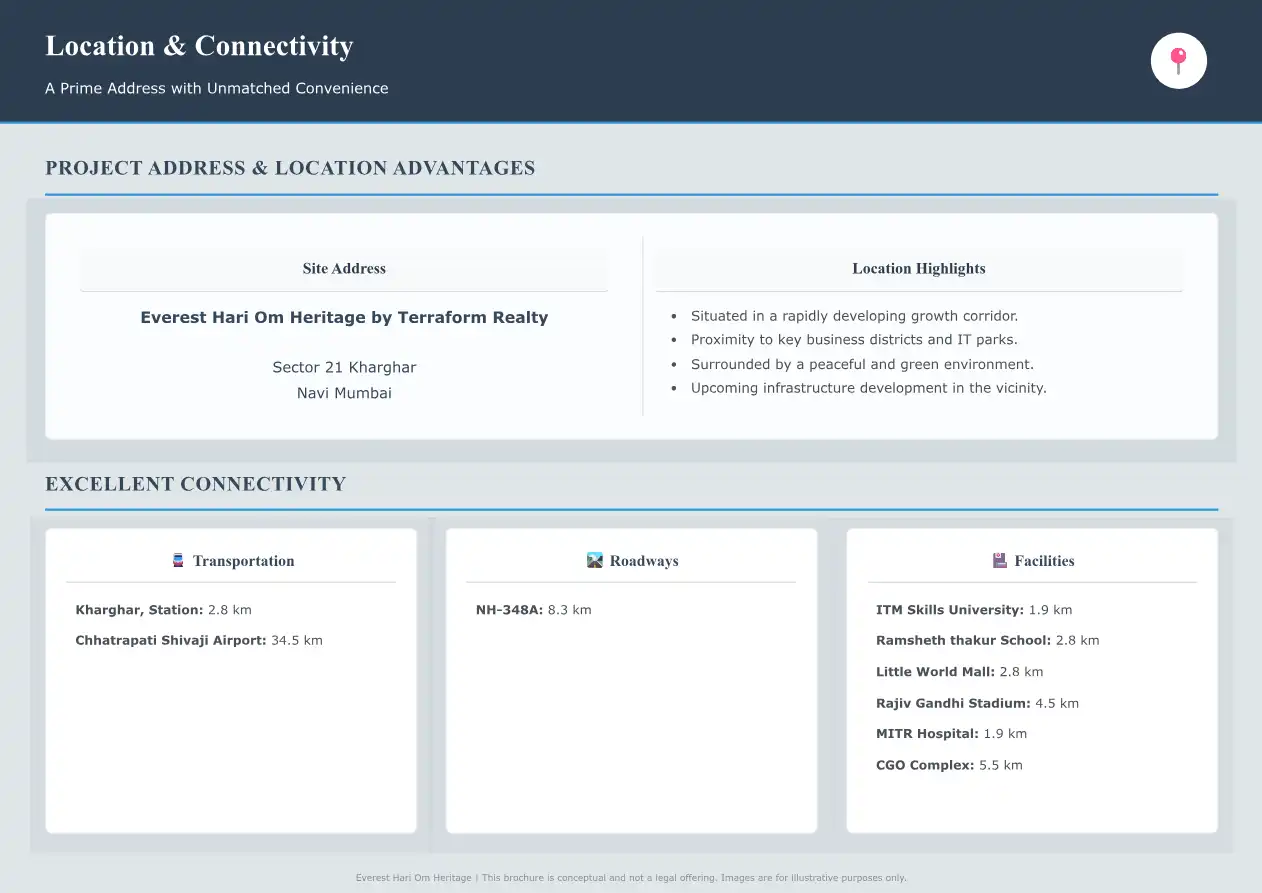Select the Location Highlights header
Screen dimensions: 1262x893
[918, 268]
